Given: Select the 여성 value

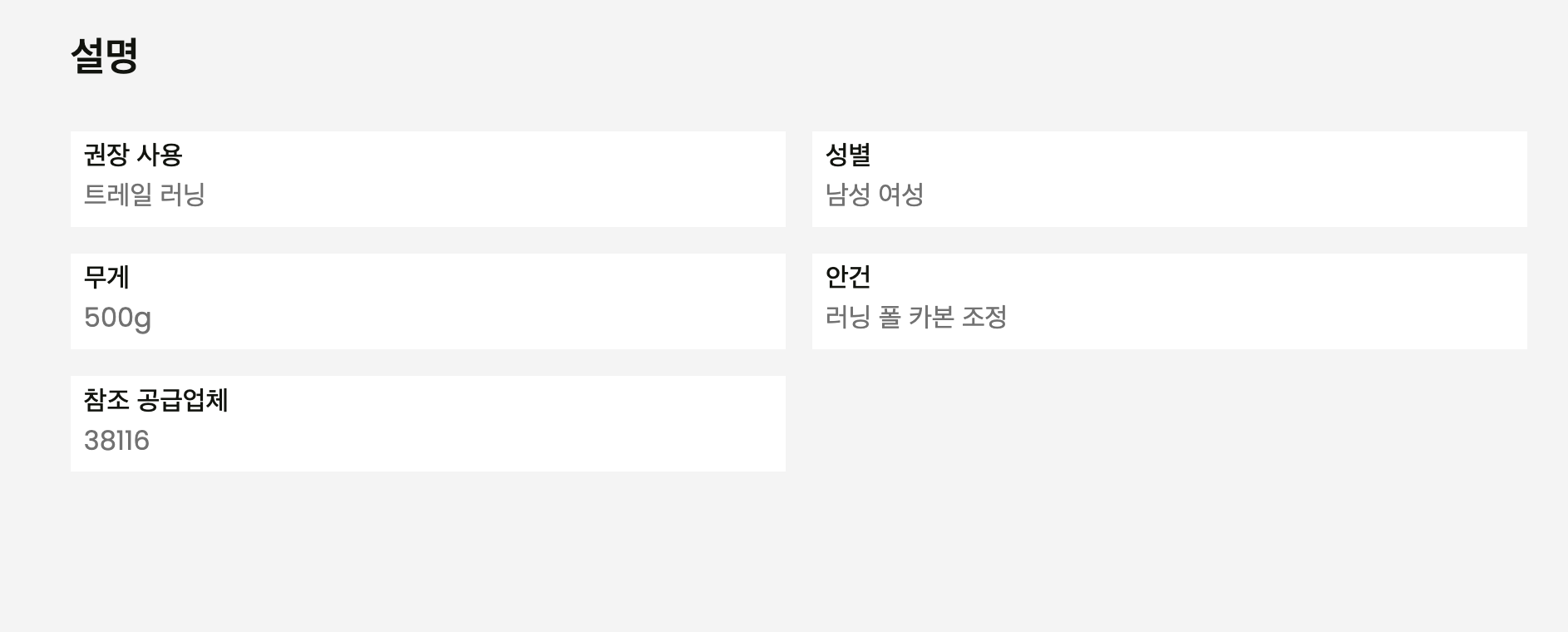Looking at the screenshot, I should [x=901, y=195].
